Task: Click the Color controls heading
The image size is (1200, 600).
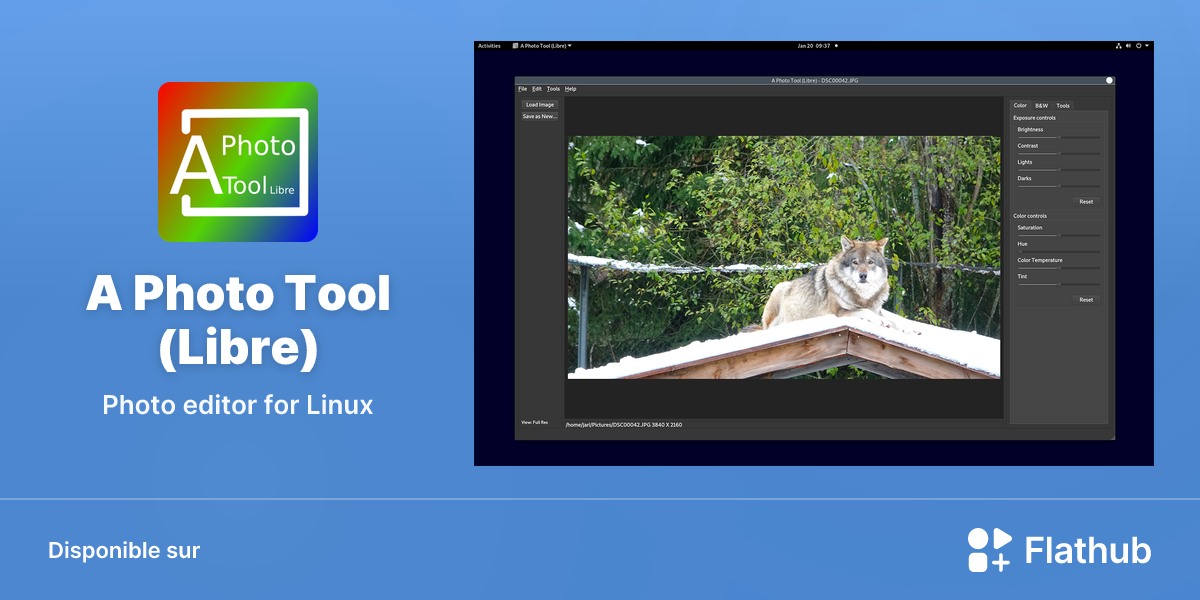Action: (1030, 216)
